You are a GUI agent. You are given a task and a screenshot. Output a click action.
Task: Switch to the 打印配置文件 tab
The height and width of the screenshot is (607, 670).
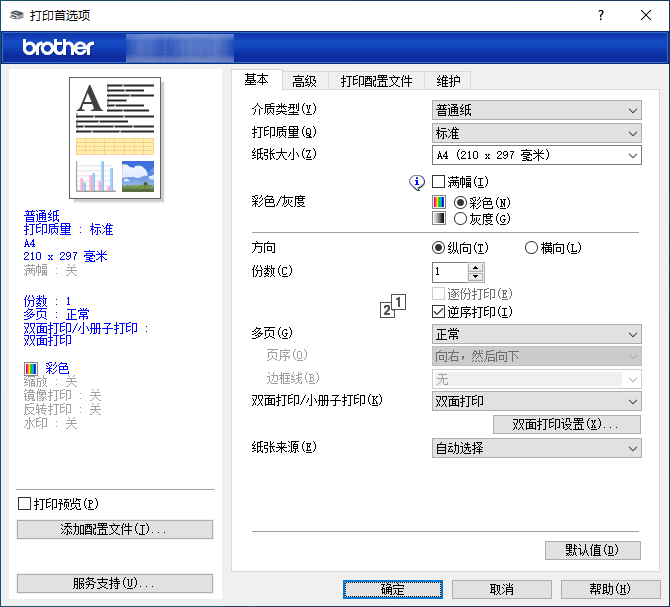(x=376, y=81)
